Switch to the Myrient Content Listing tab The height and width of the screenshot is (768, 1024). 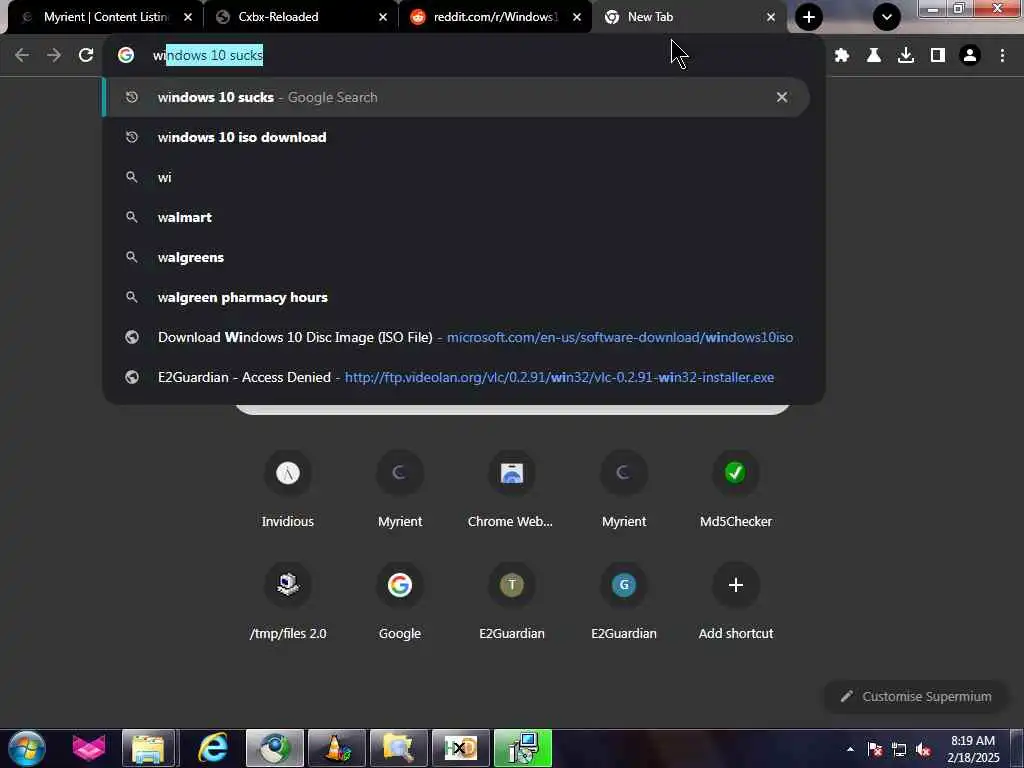104,17
